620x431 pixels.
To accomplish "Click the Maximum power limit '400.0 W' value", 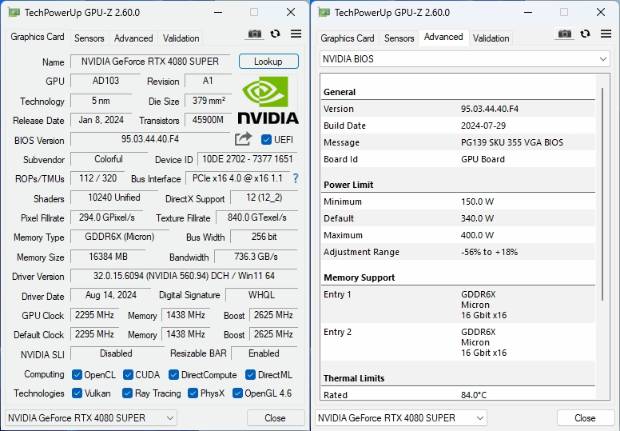I will [x=477, y=235].
